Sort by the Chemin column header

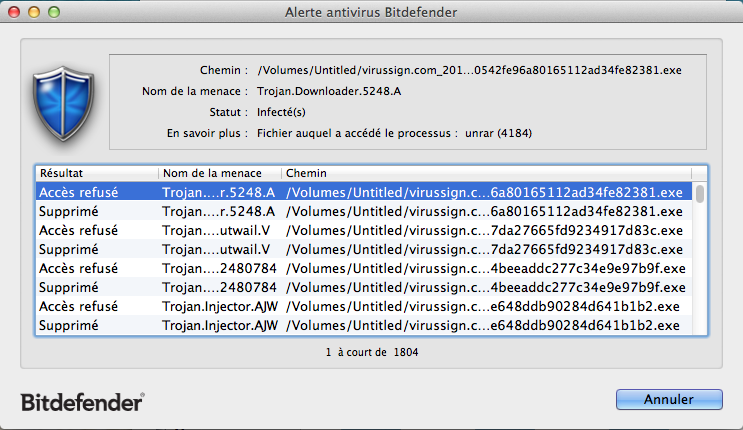(486, 173)
